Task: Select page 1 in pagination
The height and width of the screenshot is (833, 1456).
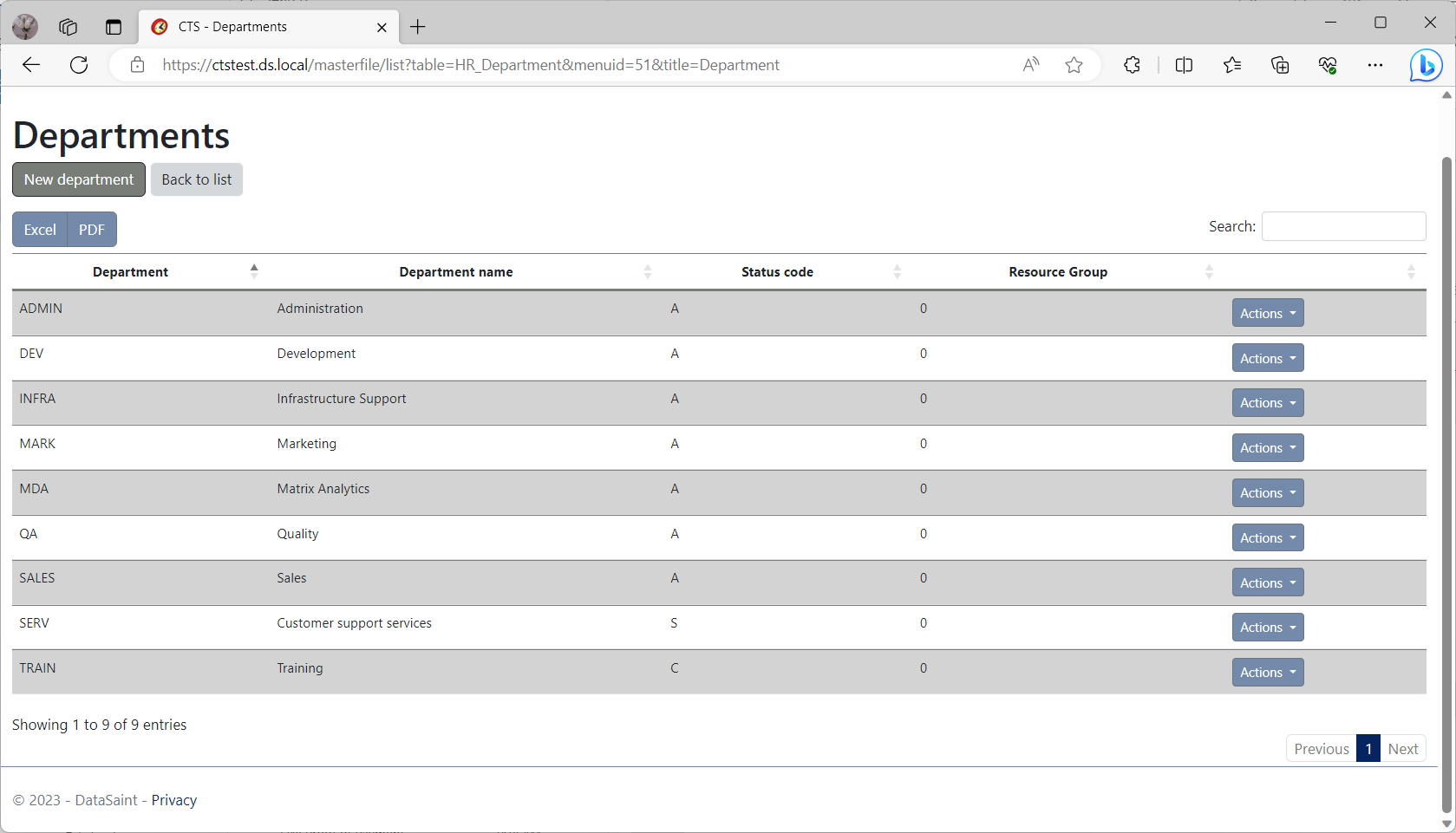Action: tap(1368, 749)
